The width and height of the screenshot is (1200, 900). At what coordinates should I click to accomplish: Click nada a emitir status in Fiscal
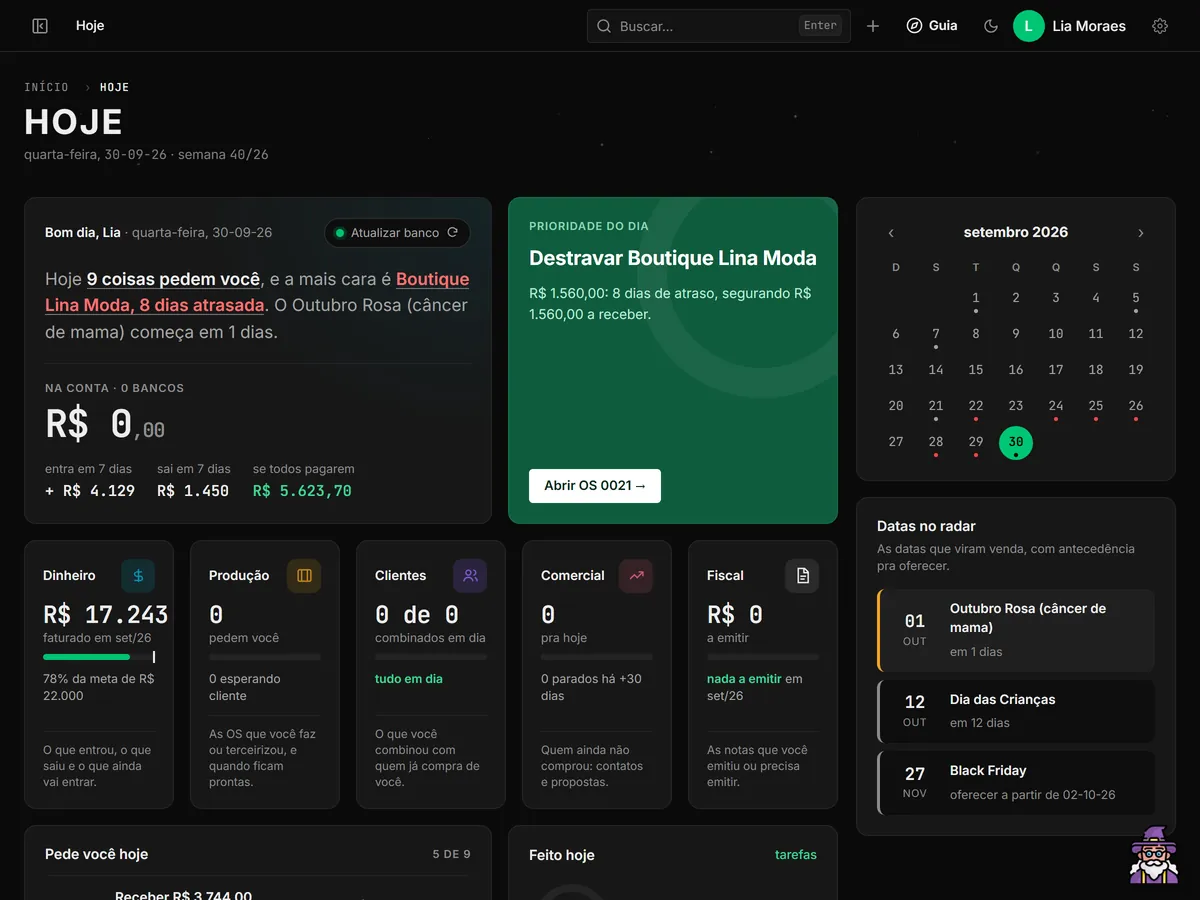click(x=744, y=679)
